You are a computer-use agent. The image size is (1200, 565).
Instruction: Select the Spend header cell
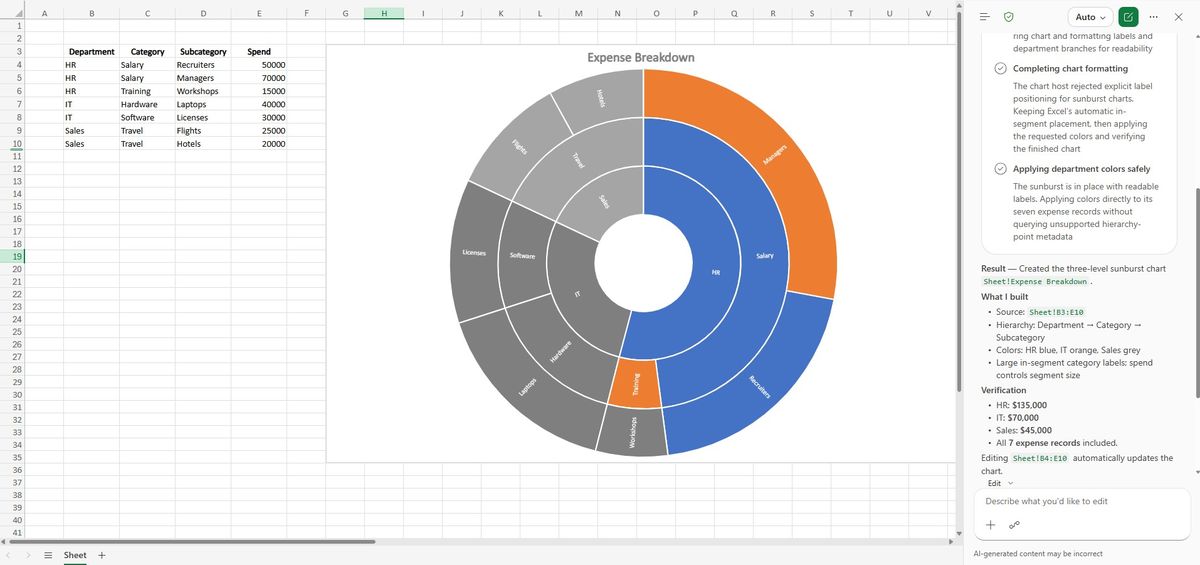259,51
